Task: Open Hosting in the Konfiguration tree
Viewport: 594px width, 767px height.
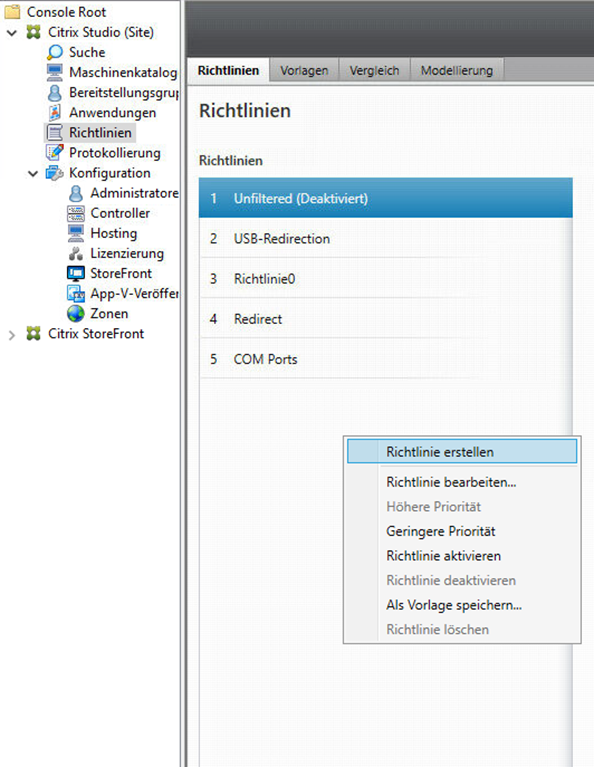Action: click(114, 233)
